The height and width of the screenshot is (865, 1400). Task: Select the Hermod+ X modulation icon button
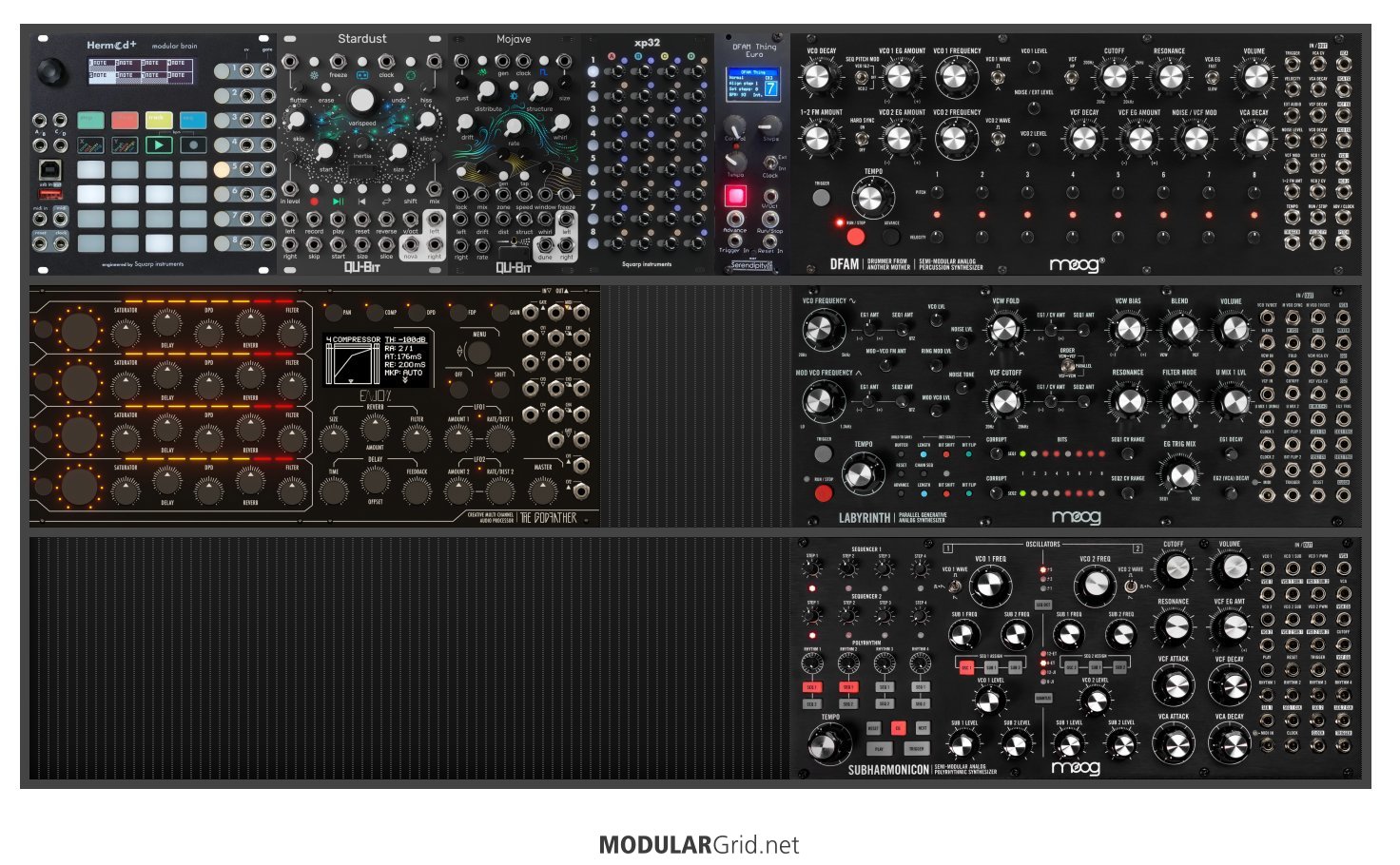[90, 145]
